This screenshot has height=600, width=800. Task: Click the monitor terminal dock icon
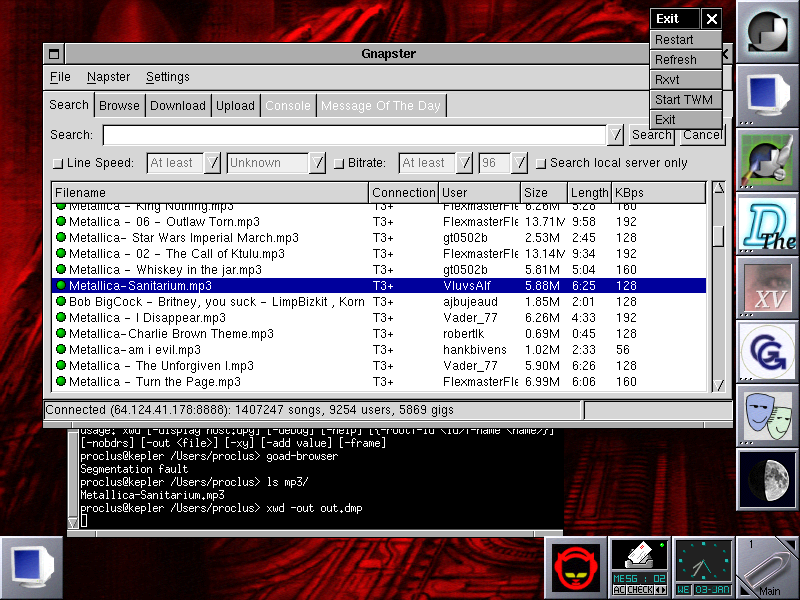[767, 97]
